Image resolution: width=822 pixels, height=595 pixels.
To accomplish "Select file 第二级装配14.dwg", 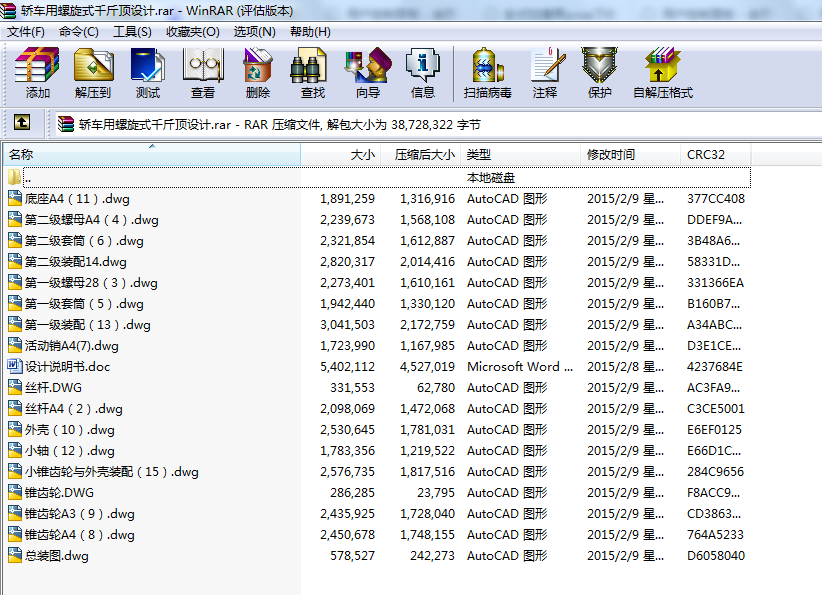I will tap(75, 262).
